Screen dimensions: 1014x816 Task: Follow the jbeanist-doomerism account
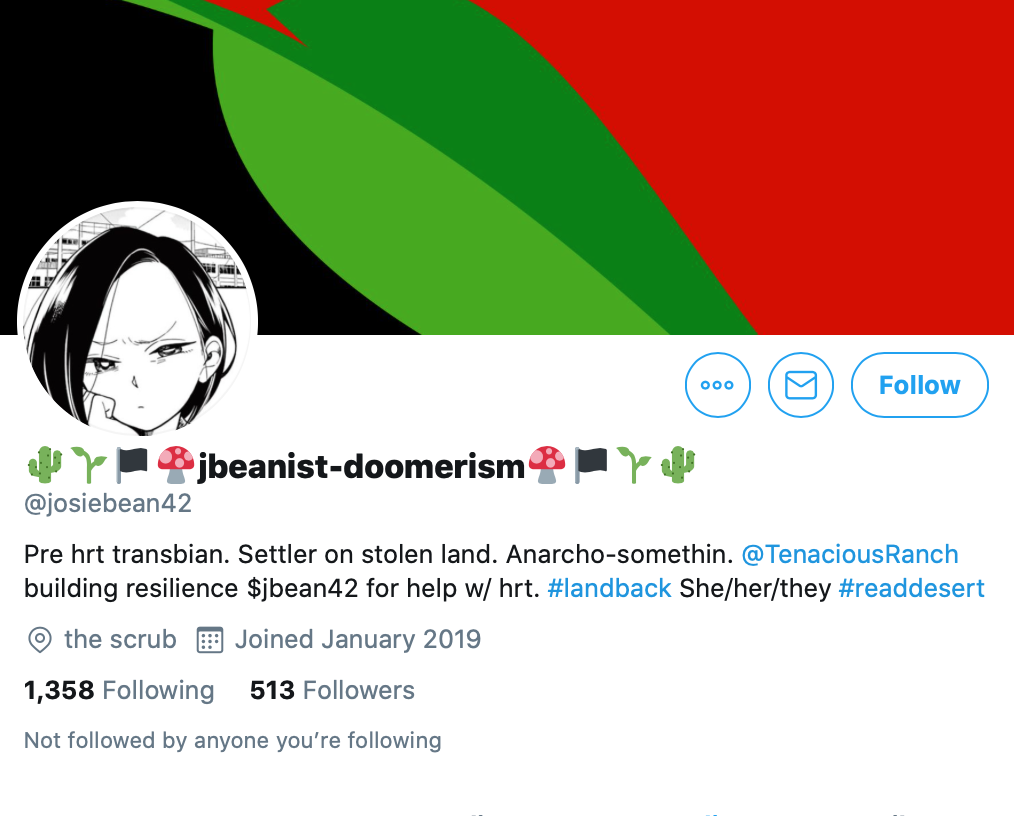coord(920,385)
